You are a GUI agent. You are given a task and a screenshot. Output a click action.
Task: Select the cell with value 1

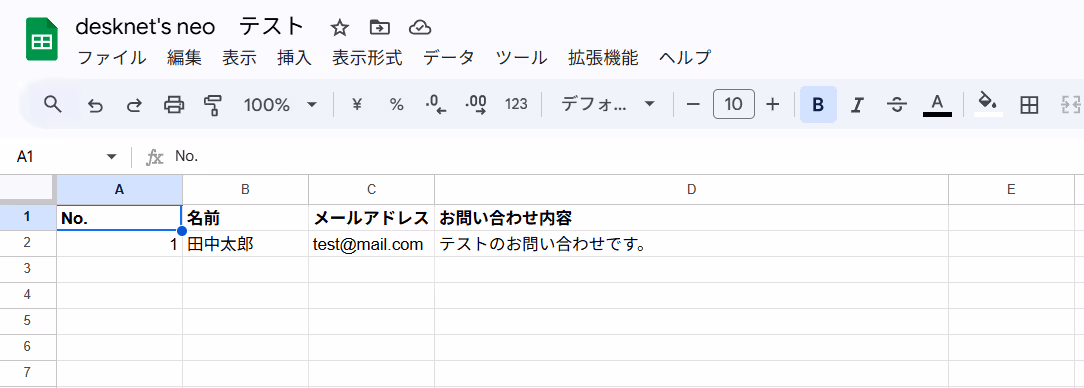(120, 243)
